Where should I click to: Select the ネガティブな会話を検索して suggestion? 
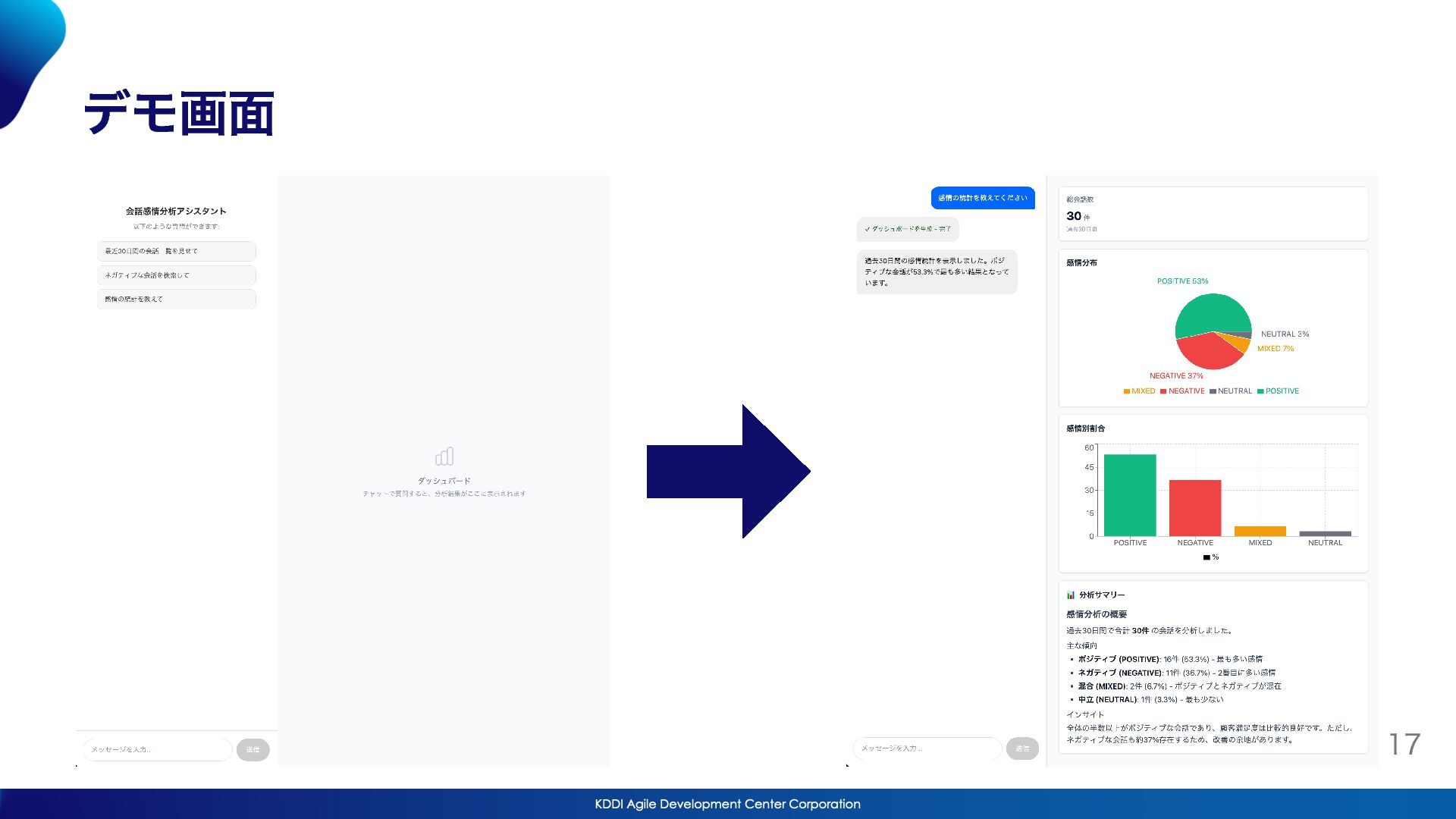click(x=176, y=275)
